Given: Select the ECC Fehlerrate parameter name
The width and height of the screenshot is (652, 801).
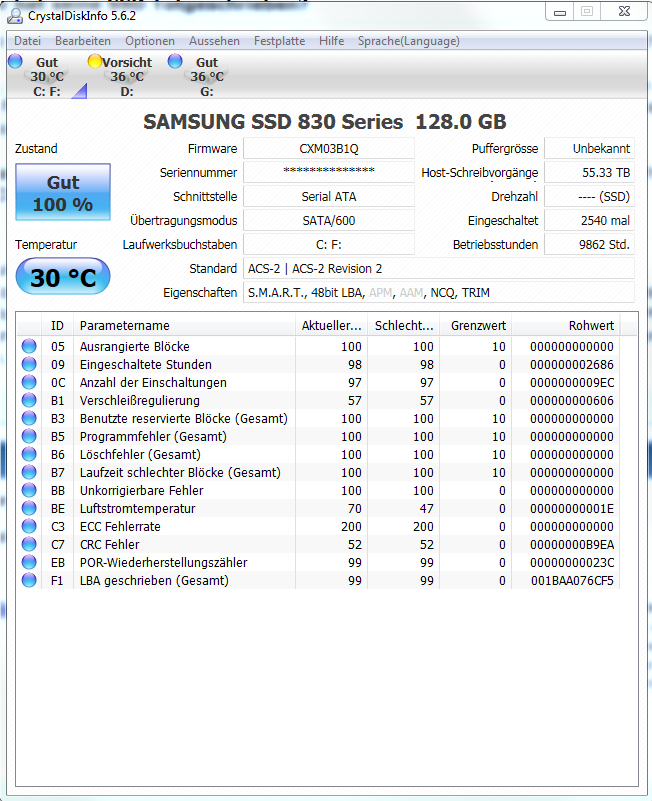Looking at the screenshot, I should click(120, 526).
